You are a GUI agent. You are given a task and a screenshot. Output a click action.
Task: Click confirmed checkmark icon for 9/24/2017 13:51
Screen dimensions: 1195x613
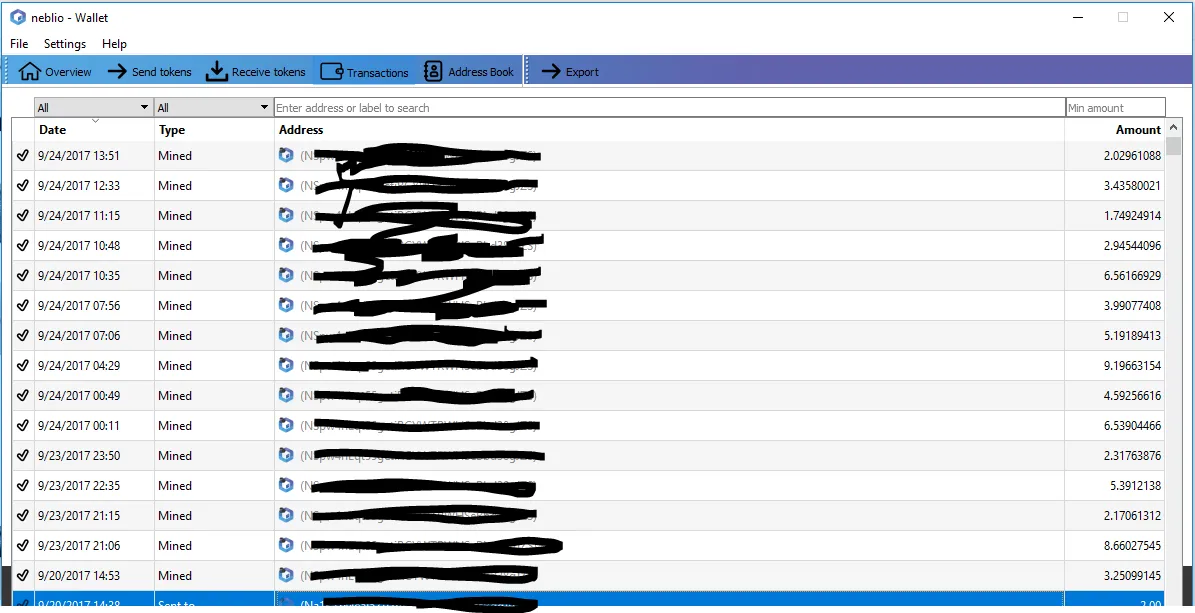(x=23, y=156)
